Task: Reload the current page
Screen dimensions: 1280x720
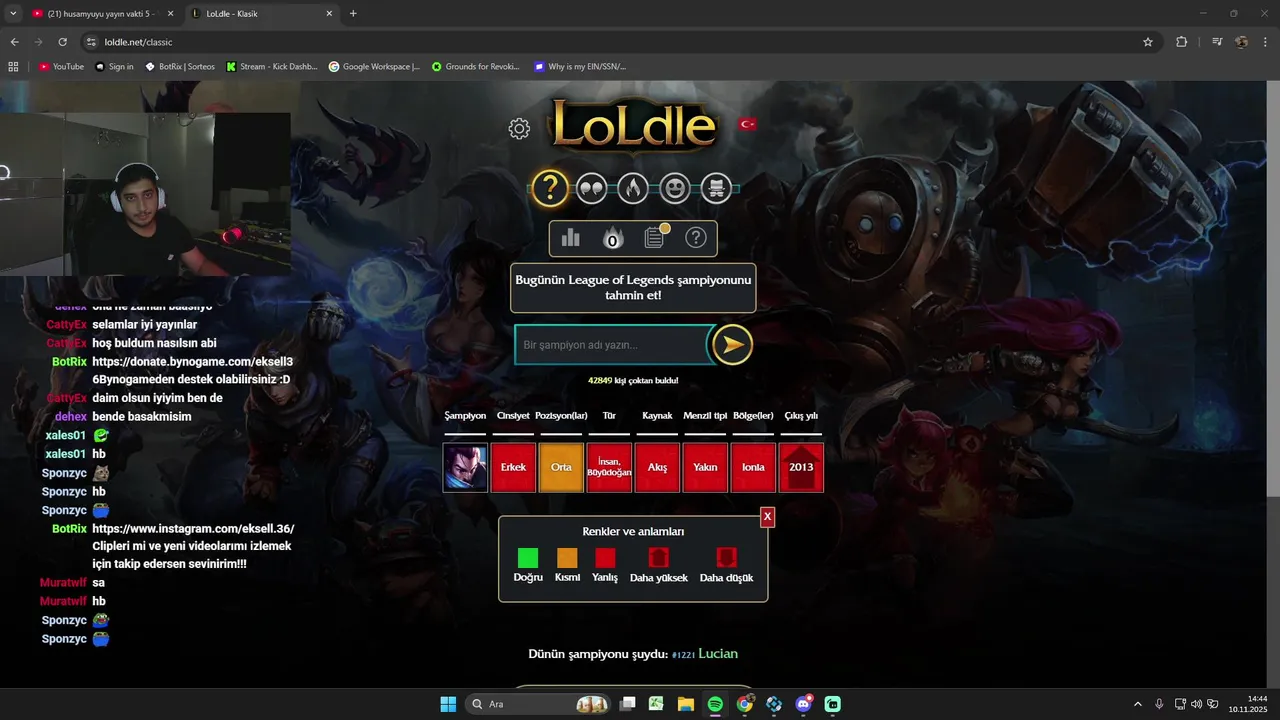Action: 62,42
